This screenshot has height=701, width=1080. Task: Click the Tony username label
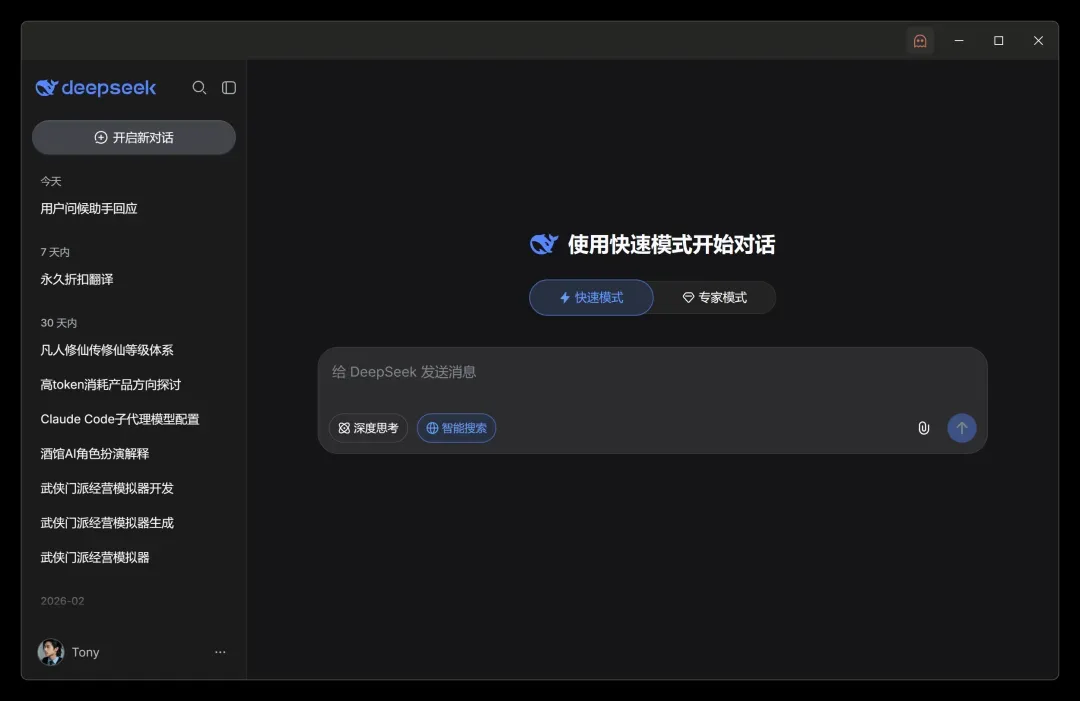tap(85, 652)
